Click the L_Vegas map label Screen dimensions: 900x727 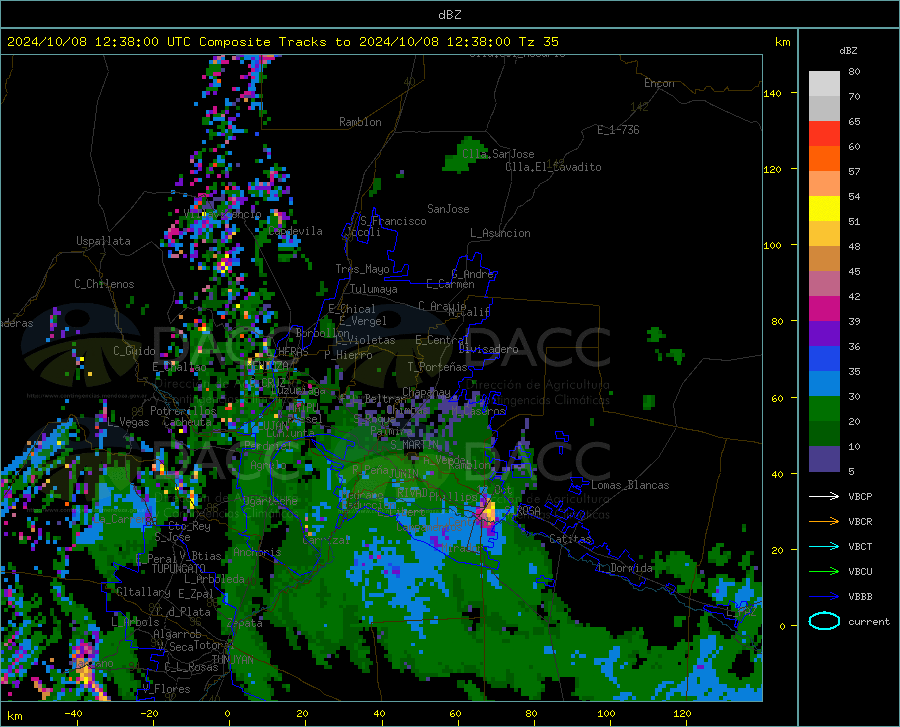(128, 422)
